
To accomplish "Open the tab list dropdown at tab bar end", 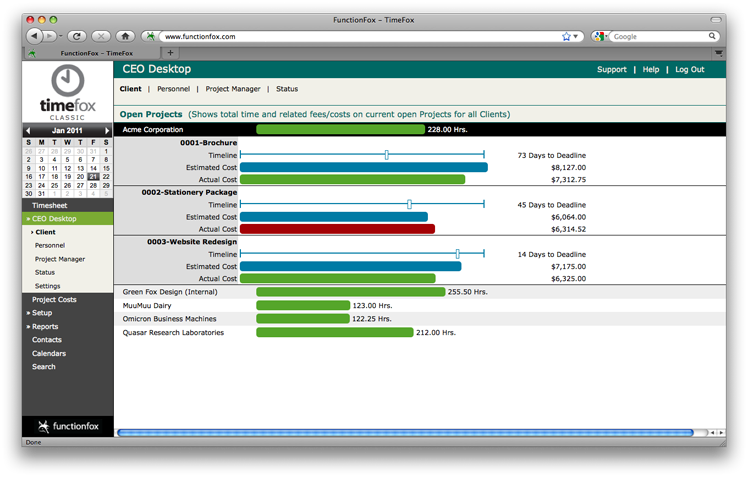I will [718, 52].
